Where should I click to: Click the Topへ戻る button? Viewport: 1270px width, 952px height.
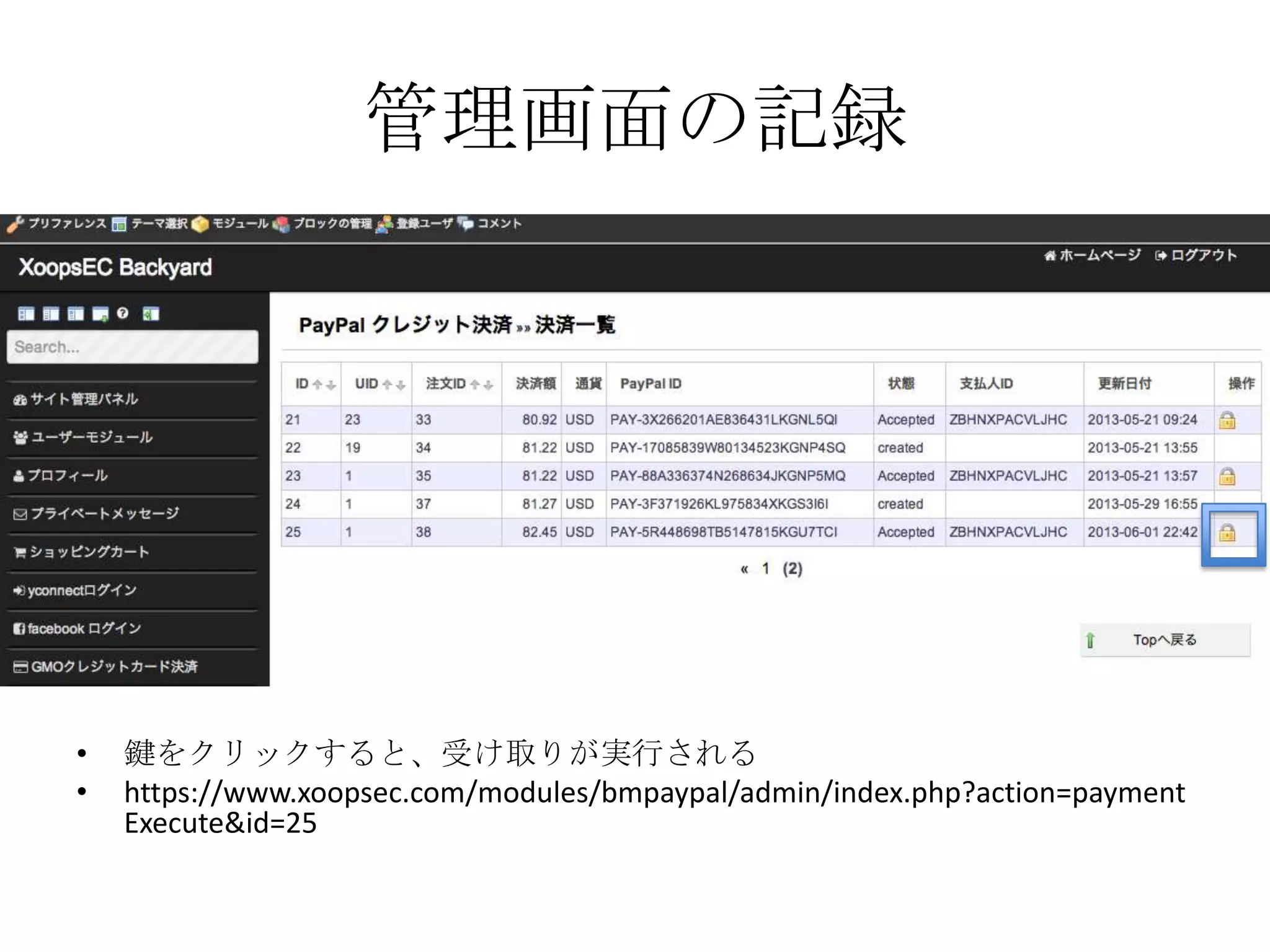[1165, 640]
